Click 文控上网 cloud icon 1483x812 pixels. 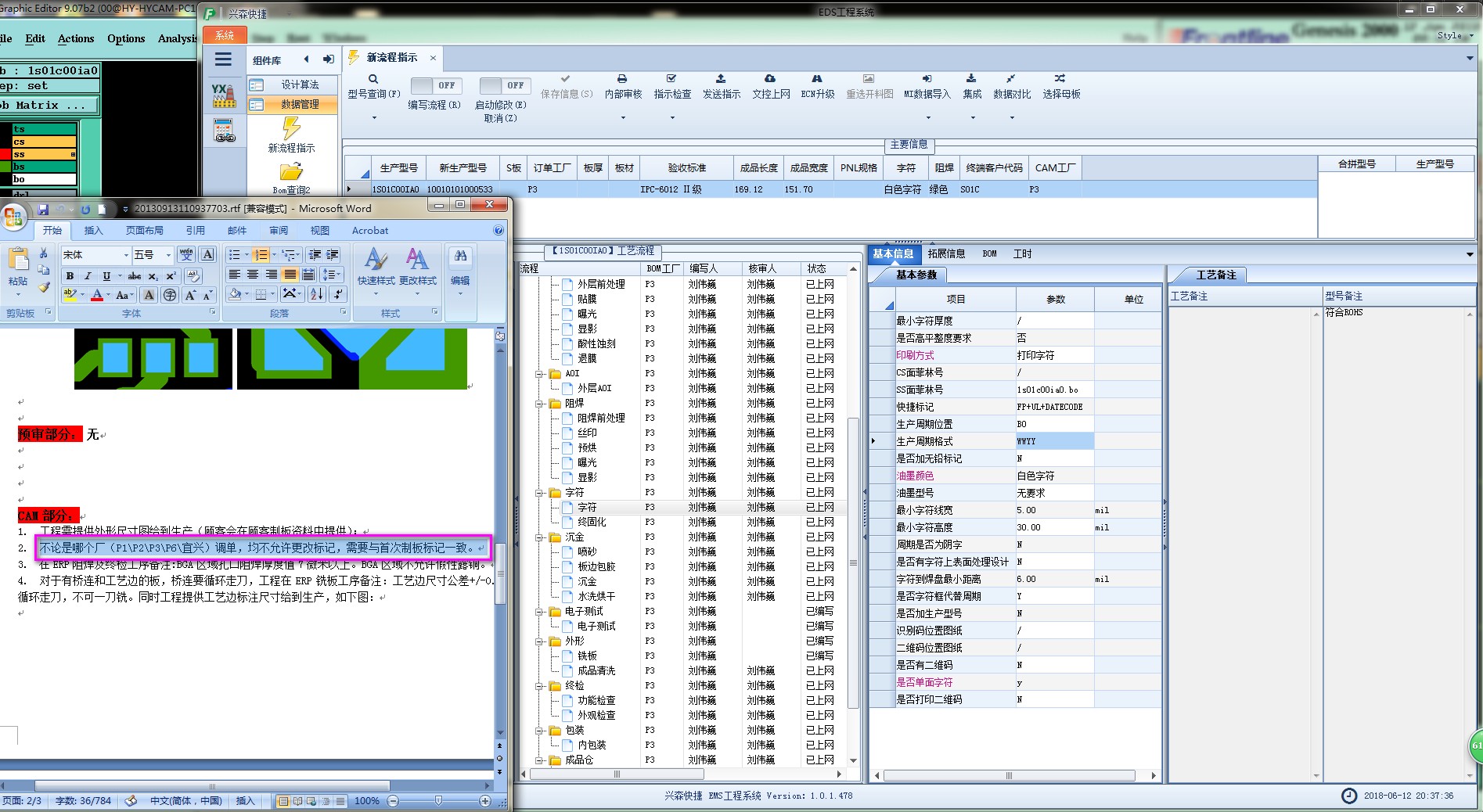770,79
